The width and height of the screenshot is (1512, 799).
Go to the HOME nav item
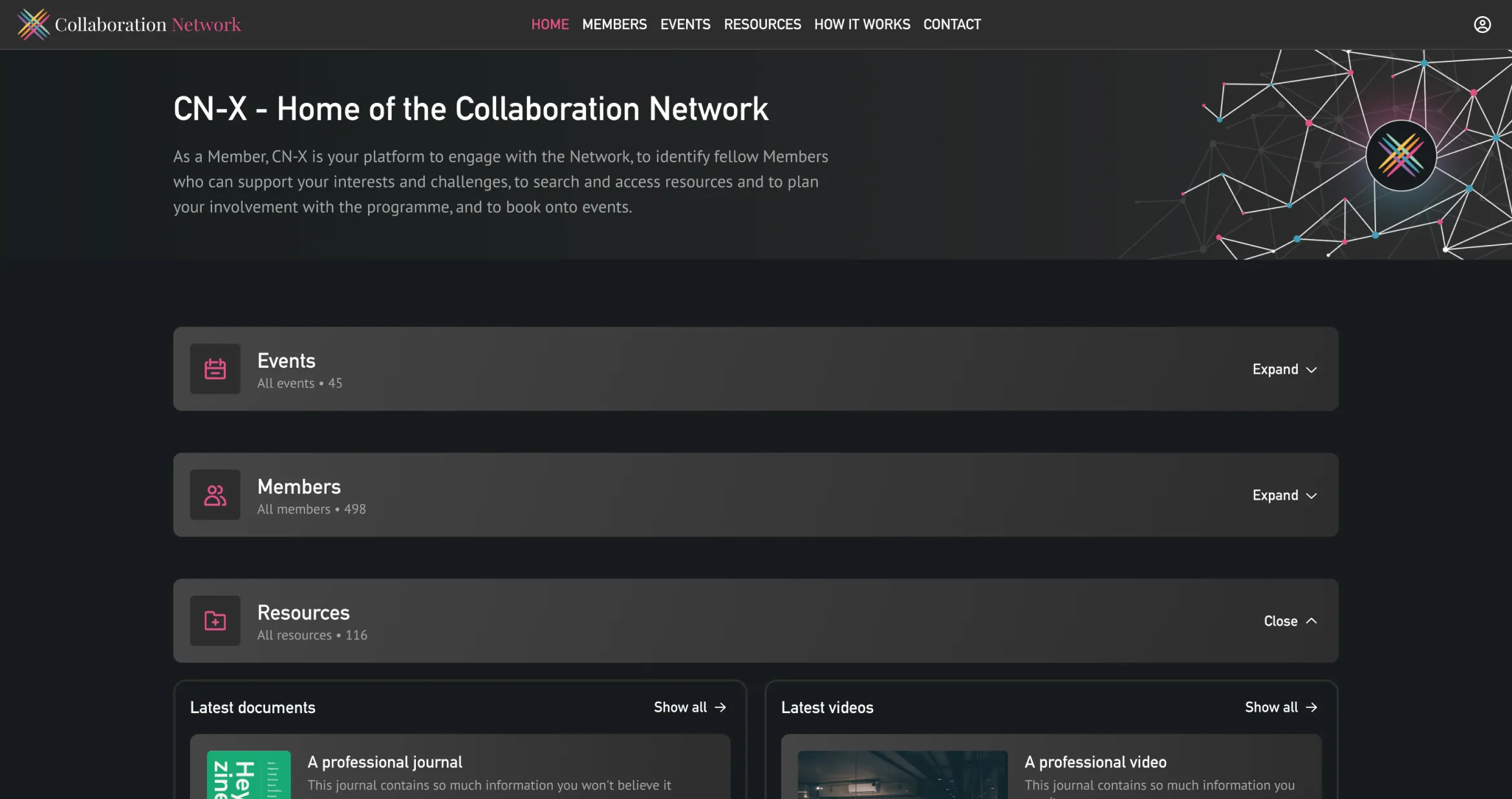[x=550, y=25]
